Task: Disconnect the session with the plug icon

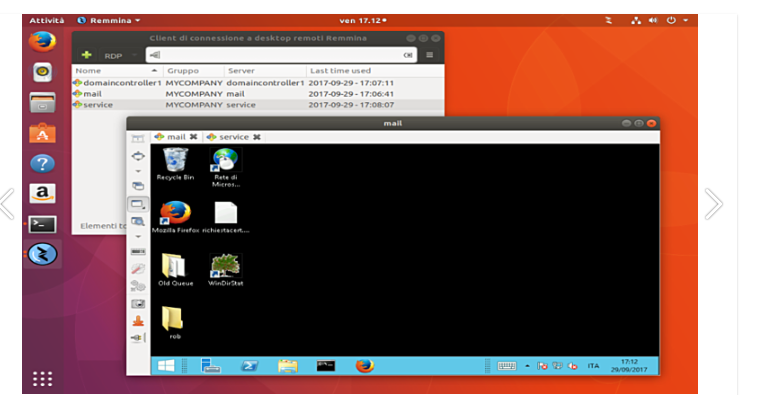Action: click(138, 337)
